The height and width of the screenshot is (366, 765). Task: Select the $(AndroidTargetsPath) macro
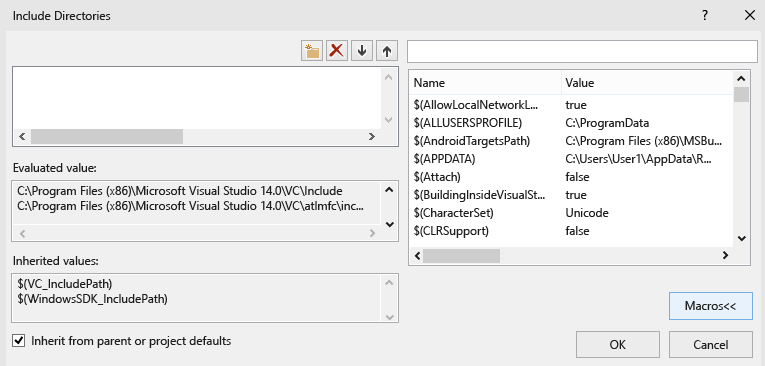point(571,141)
